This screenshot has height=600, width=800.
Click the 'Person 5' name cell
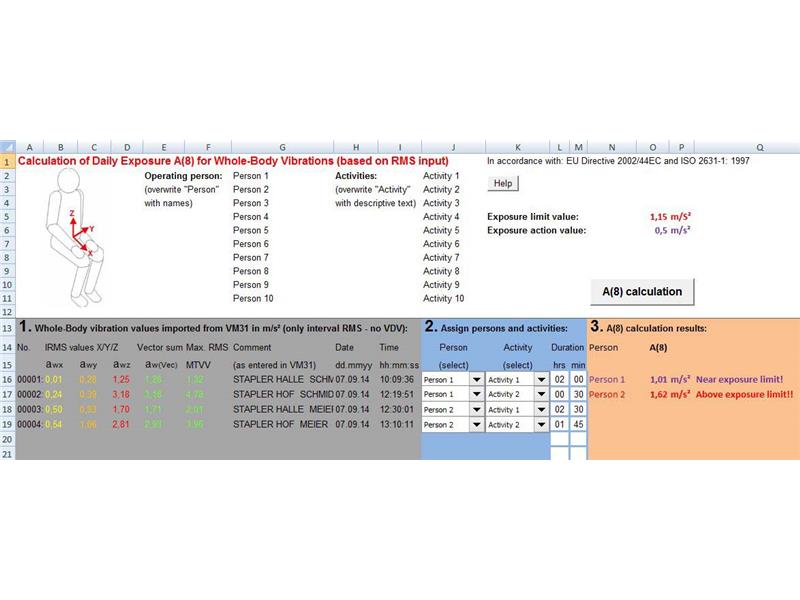click(251, 231)
